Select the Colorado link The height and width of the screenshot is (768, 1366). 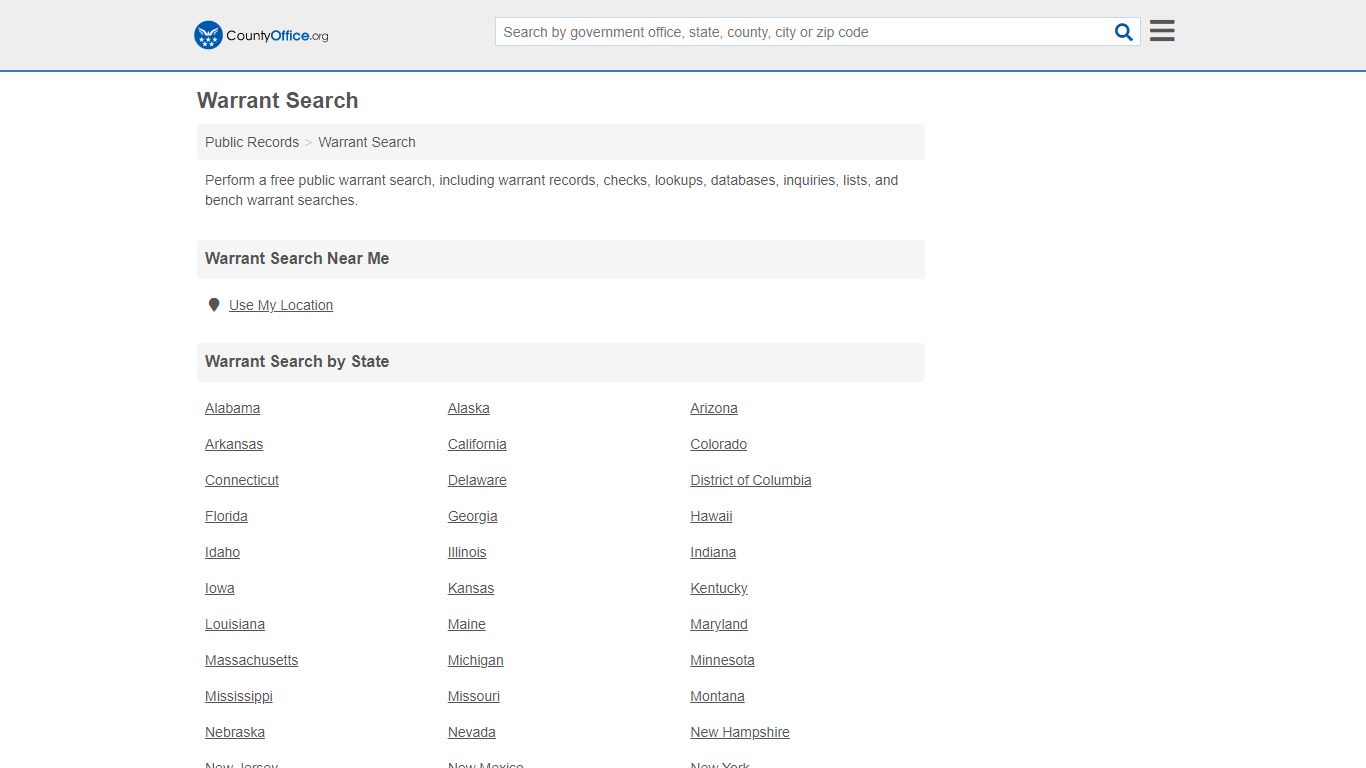719,444
